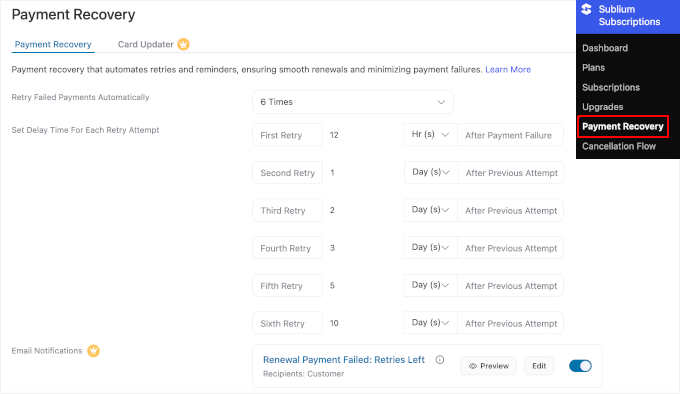This screenshot has height=394, width=680.
Task: Click the info icon beside Renewal Payment Failed
Action: (x=440, y=360)
